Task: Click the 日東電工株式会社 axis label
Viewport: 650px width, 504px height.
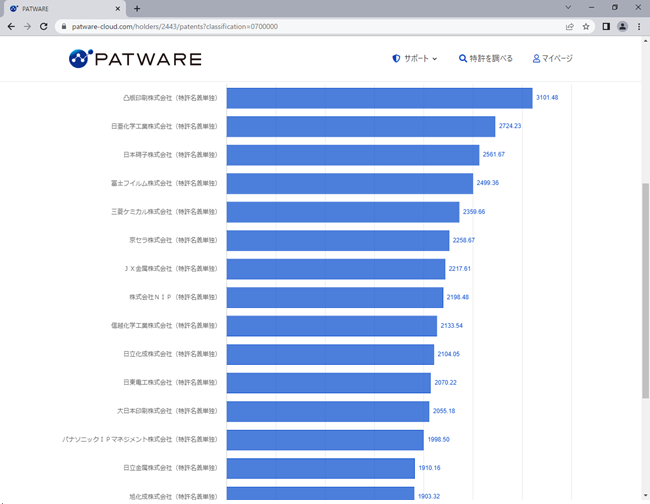Action: click(x=170, y=383)
